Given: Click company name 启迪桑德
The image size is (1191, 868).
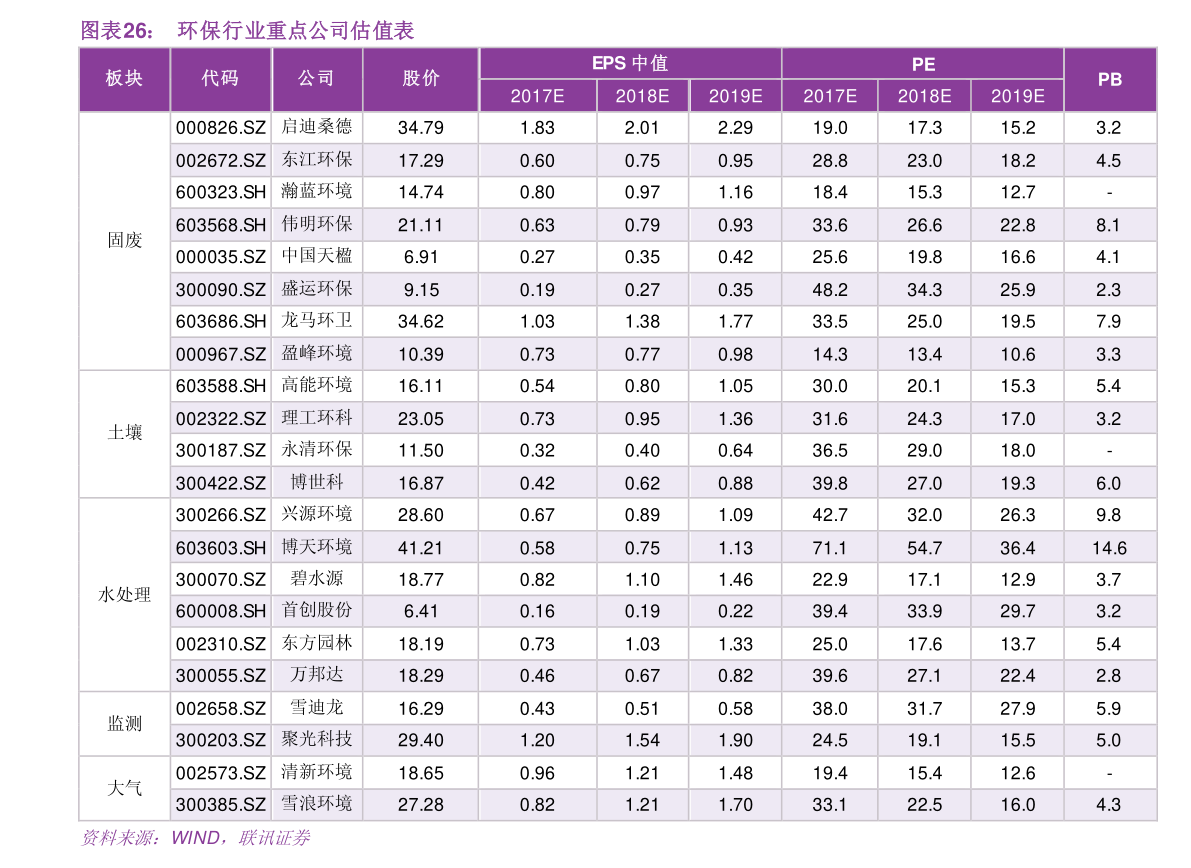Looking at the screenshot, I should tap(317, 126).
